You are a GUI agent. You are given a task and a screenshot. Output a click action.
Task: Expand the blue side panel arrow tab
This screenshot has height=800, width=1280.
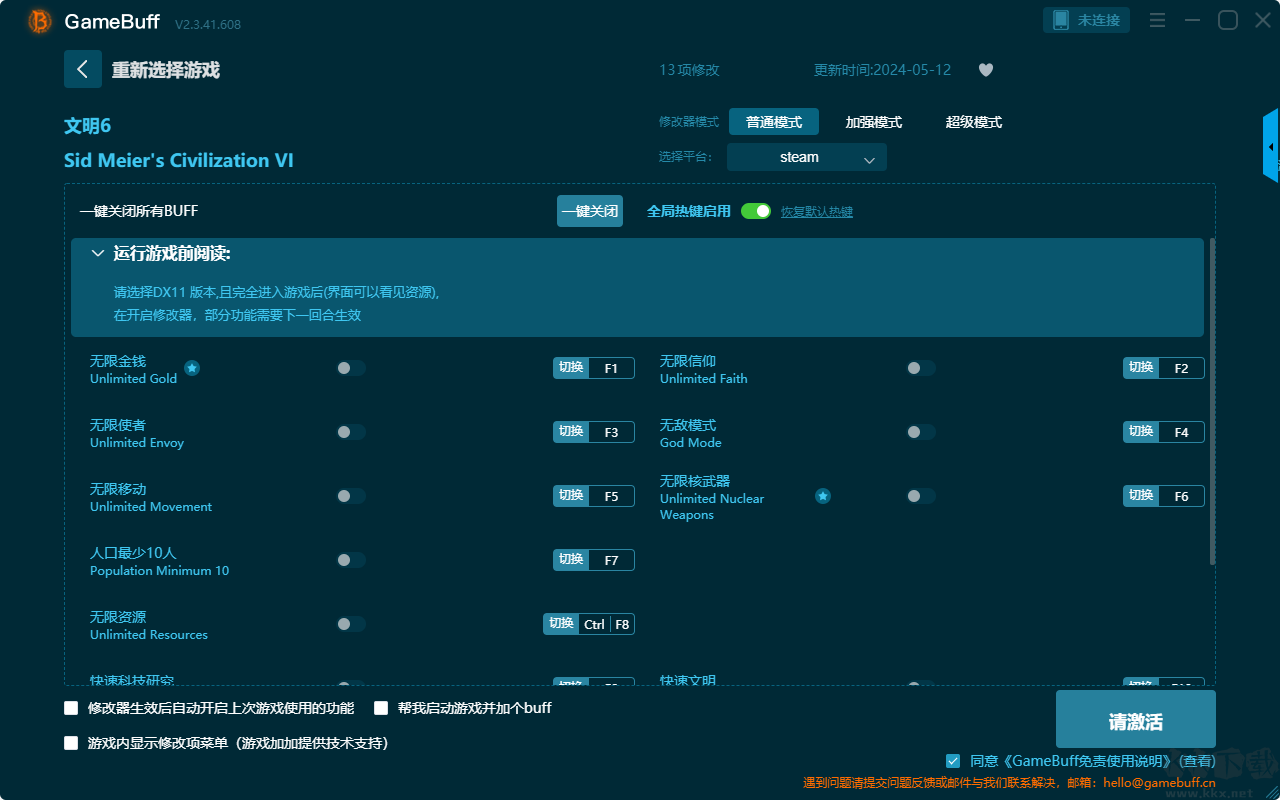1271,146
